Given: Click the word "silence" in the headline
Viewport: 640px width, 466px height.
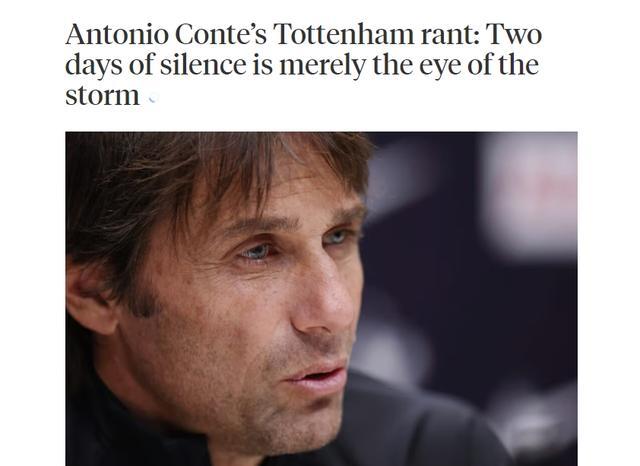Looking at the screenshot, I should tap(203, 65).
